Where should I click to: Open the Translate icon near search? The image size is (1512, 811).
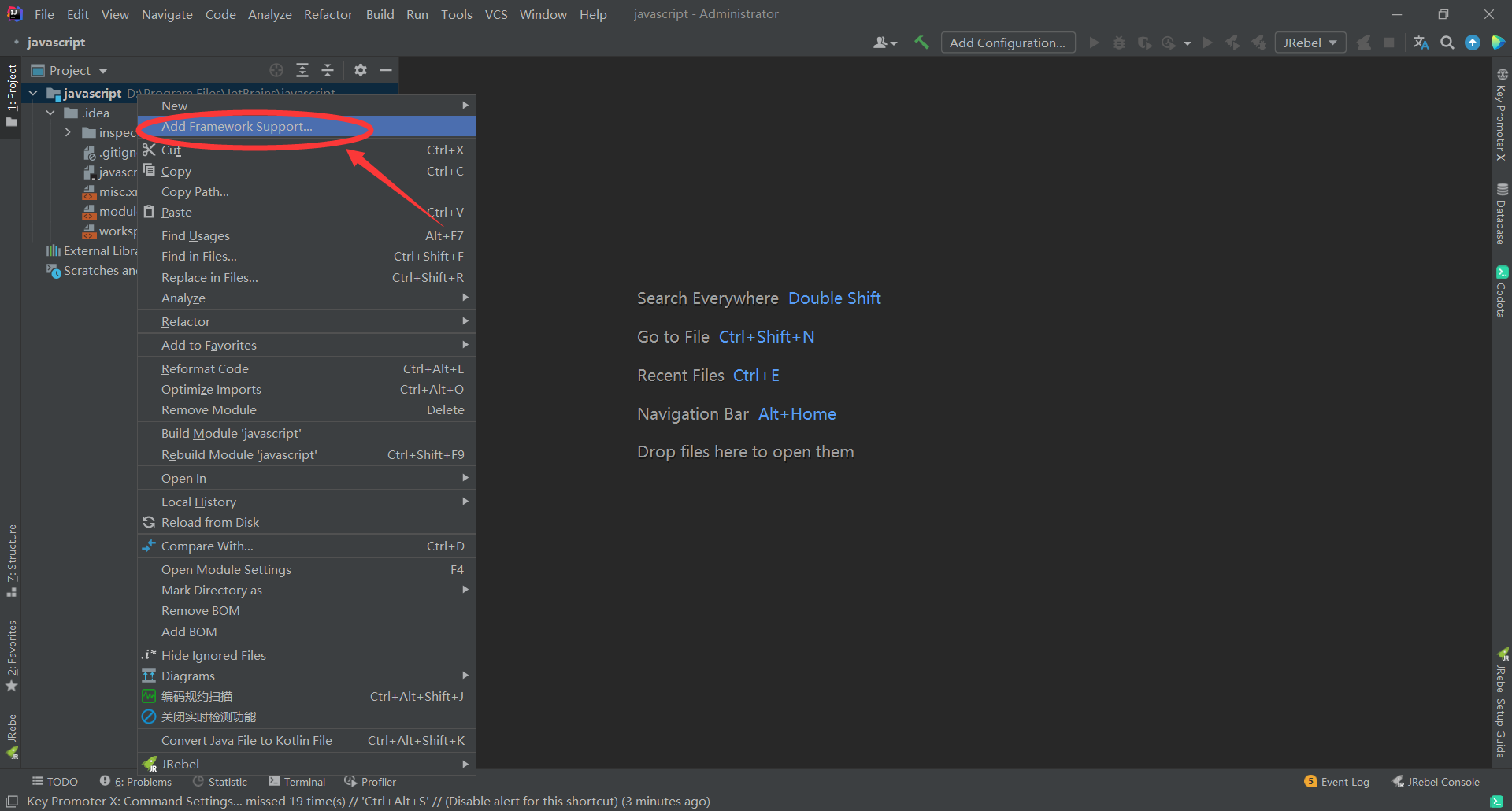pyautogui.click(x=1421, y=43)
